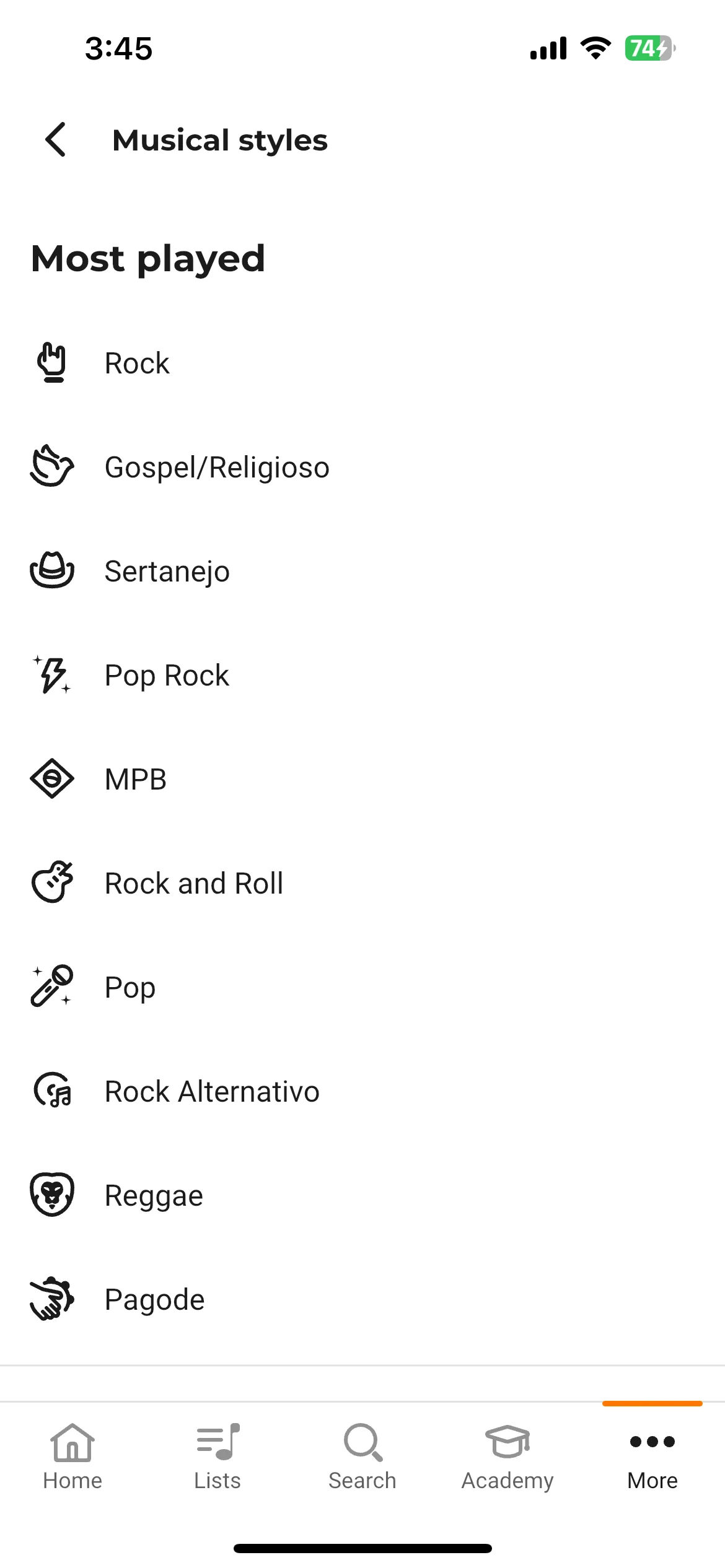The image size is (725, 1568).
Task: Tap the Rock hand-gesture icon
Action: coord(52,362)
